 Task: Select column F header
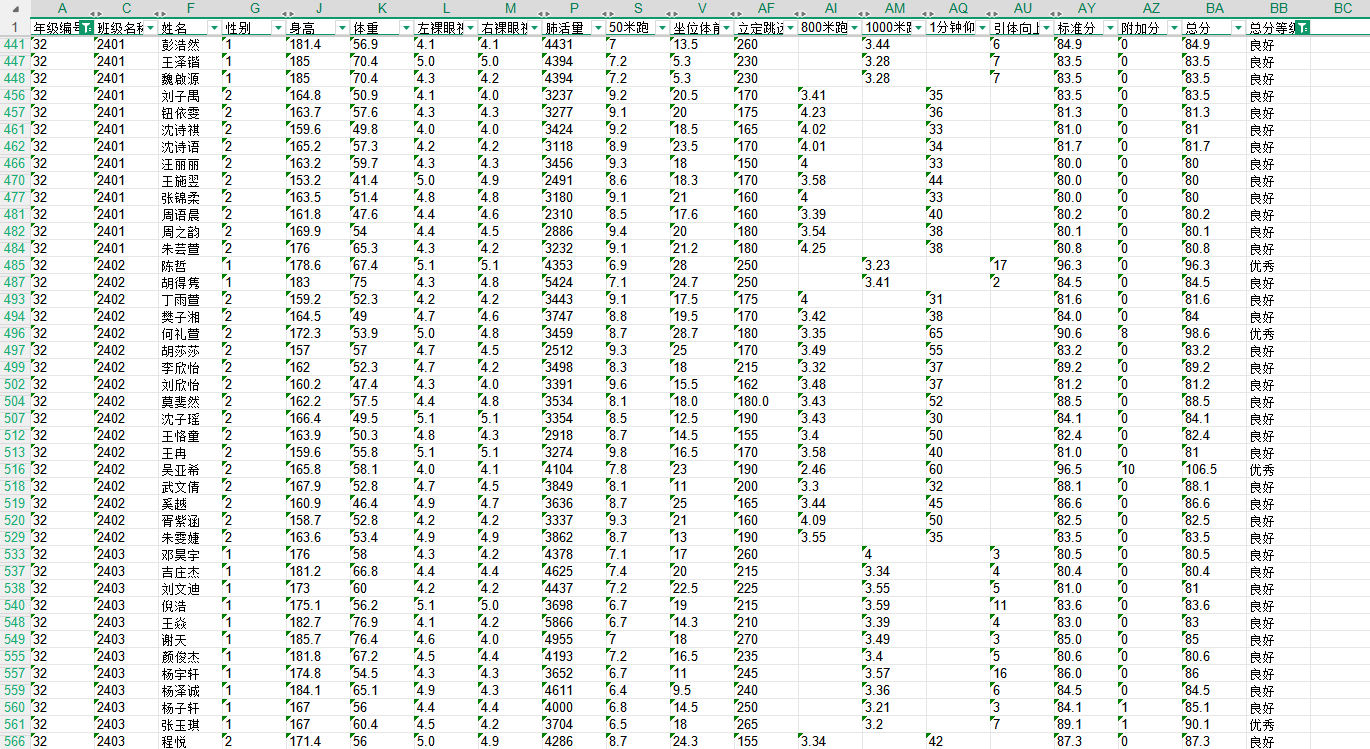(190, 8)
